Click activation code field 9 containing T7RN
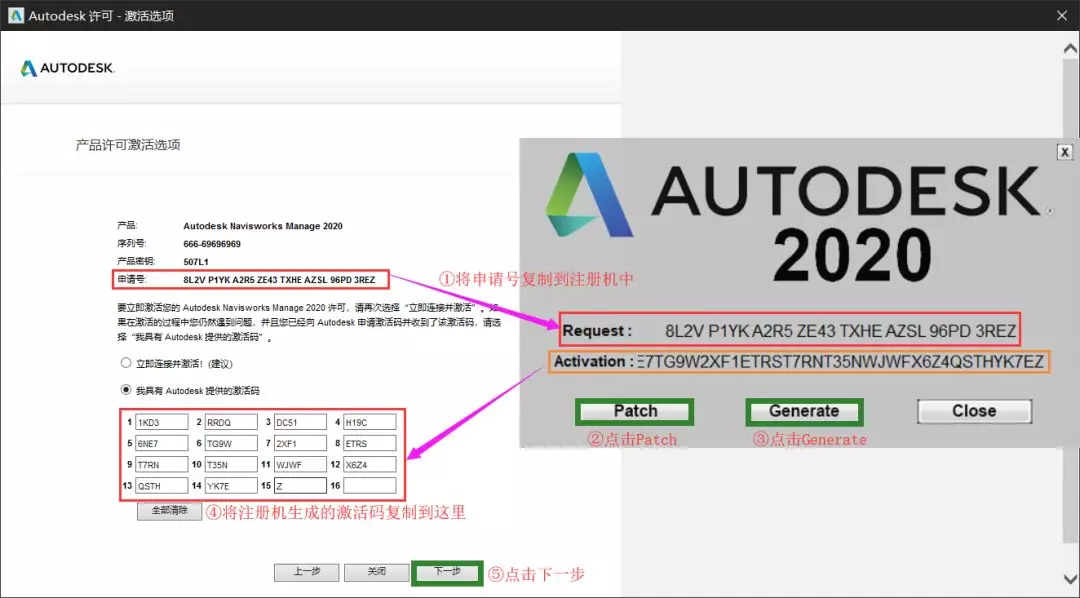 click(x=162, y=464)
